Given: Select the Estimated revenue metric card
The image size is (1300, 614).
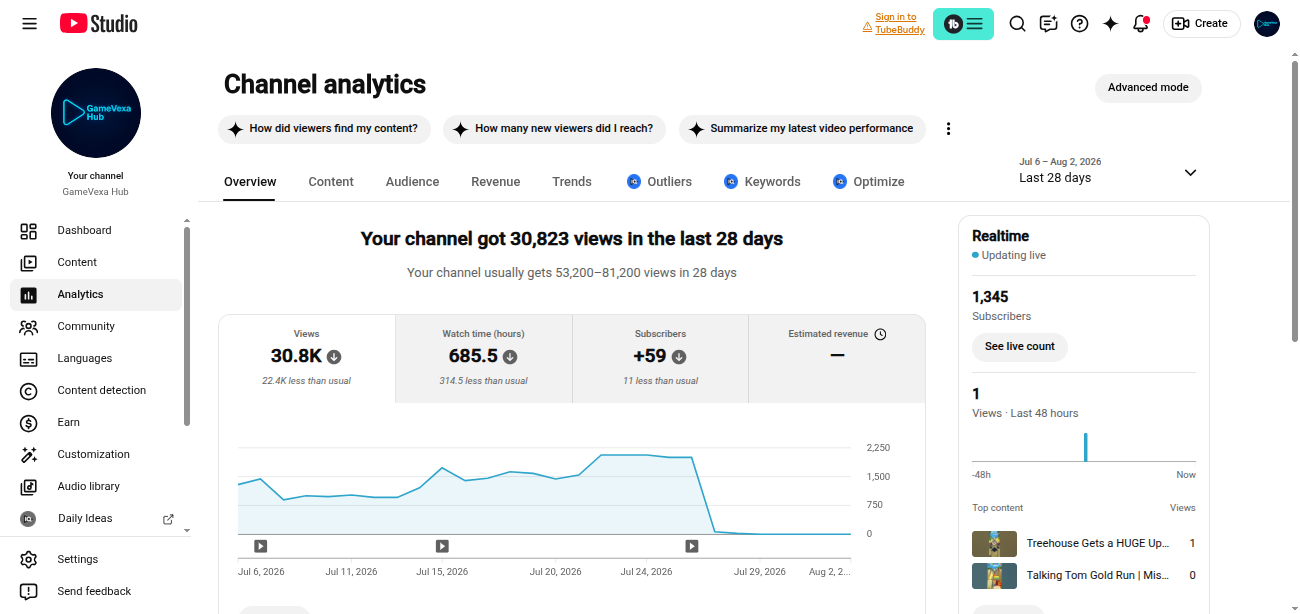Looking at the screenshot, I should (837, 359).
